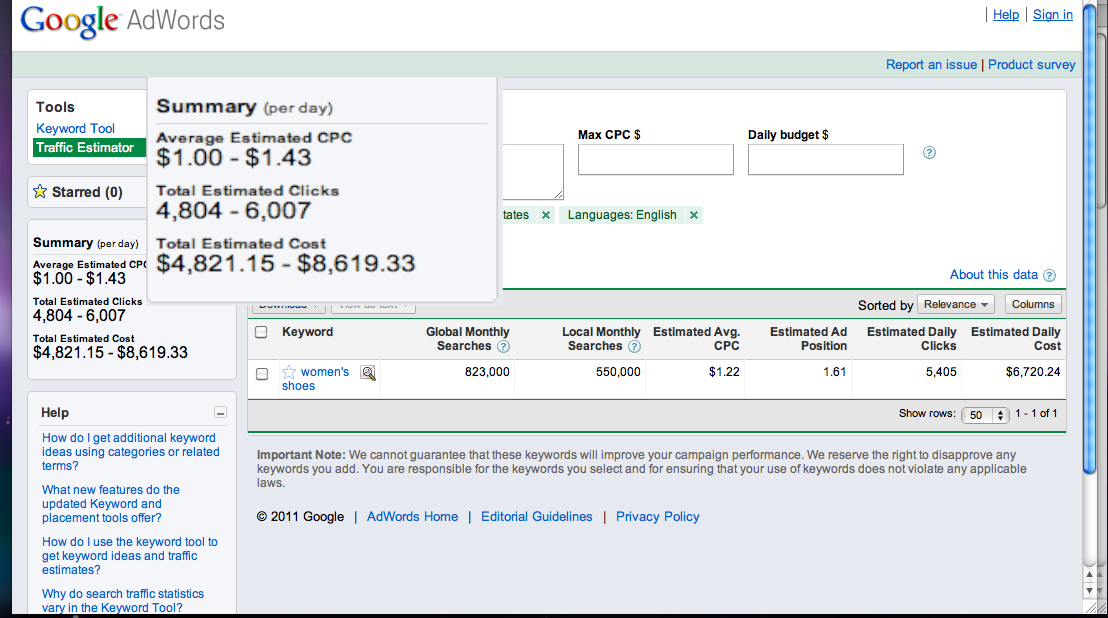
Task: Click the Sign in link
Action: pyautogui.click(x=1052, y=14)
